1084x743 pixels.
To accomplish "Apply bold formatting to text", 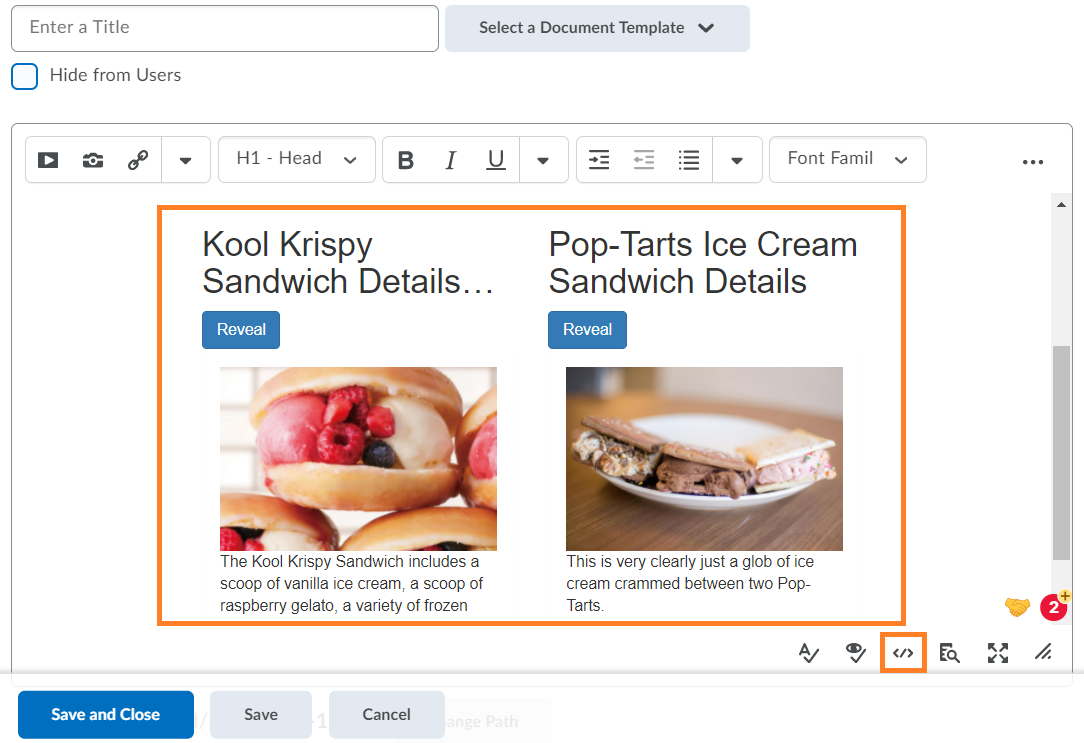I will [405, 159].
